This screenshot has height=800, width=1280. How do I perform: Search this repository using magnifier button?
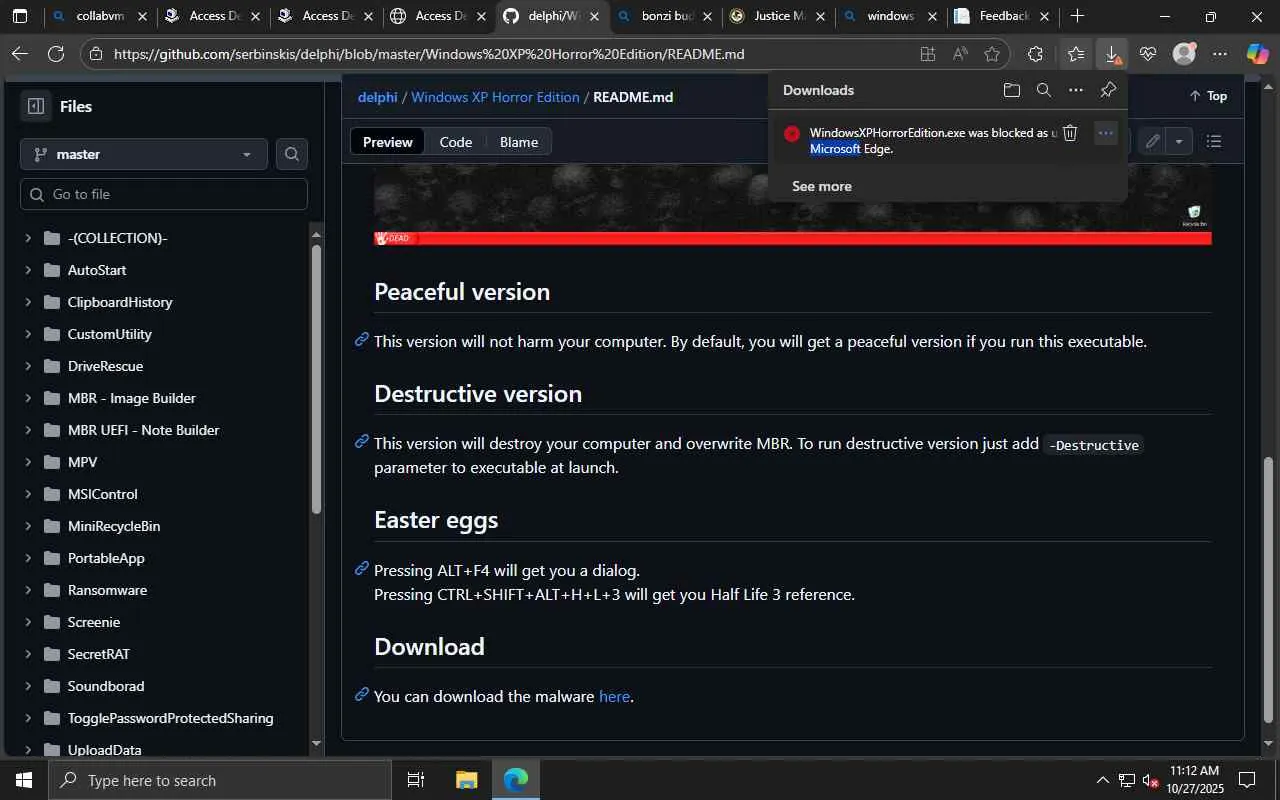coord(292,154)
